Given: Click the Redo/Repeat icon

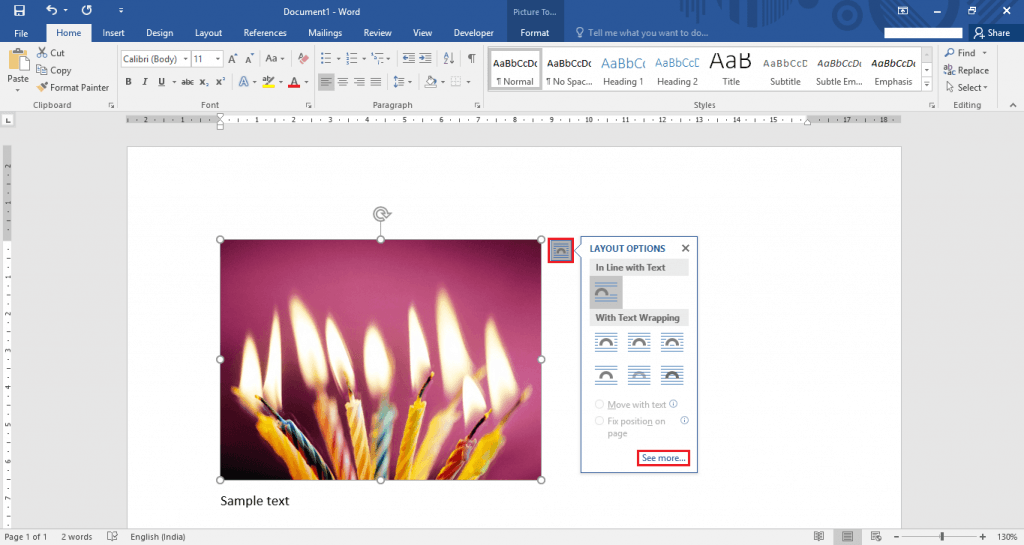Looking at the screenshot, I should coord(86,10).
